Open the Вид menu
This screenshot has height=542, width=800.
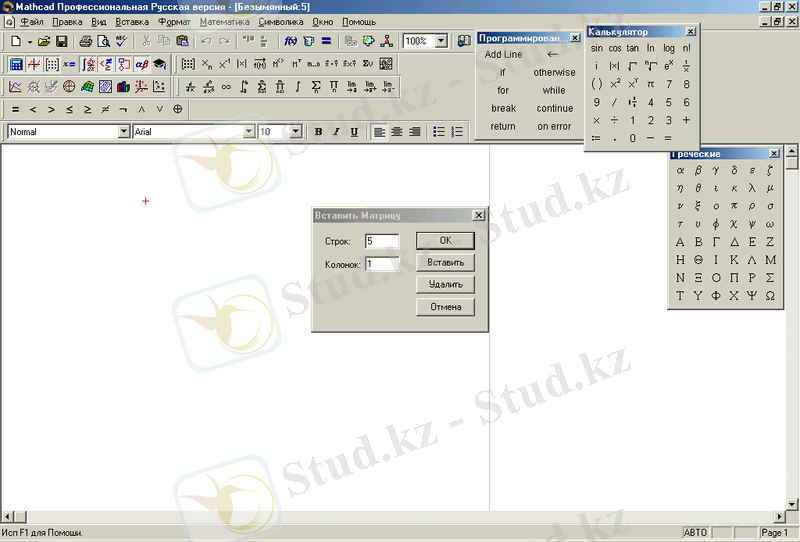[98, 22]
